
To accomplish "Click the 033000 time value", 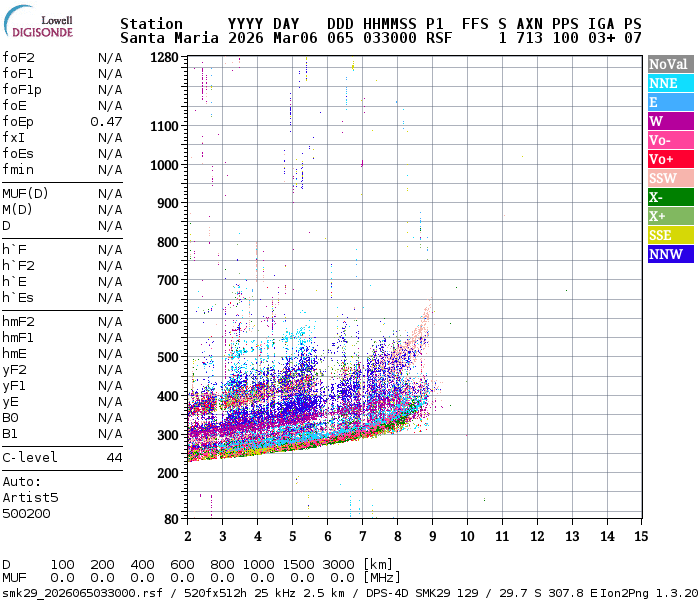I will (x=390, y=38).
